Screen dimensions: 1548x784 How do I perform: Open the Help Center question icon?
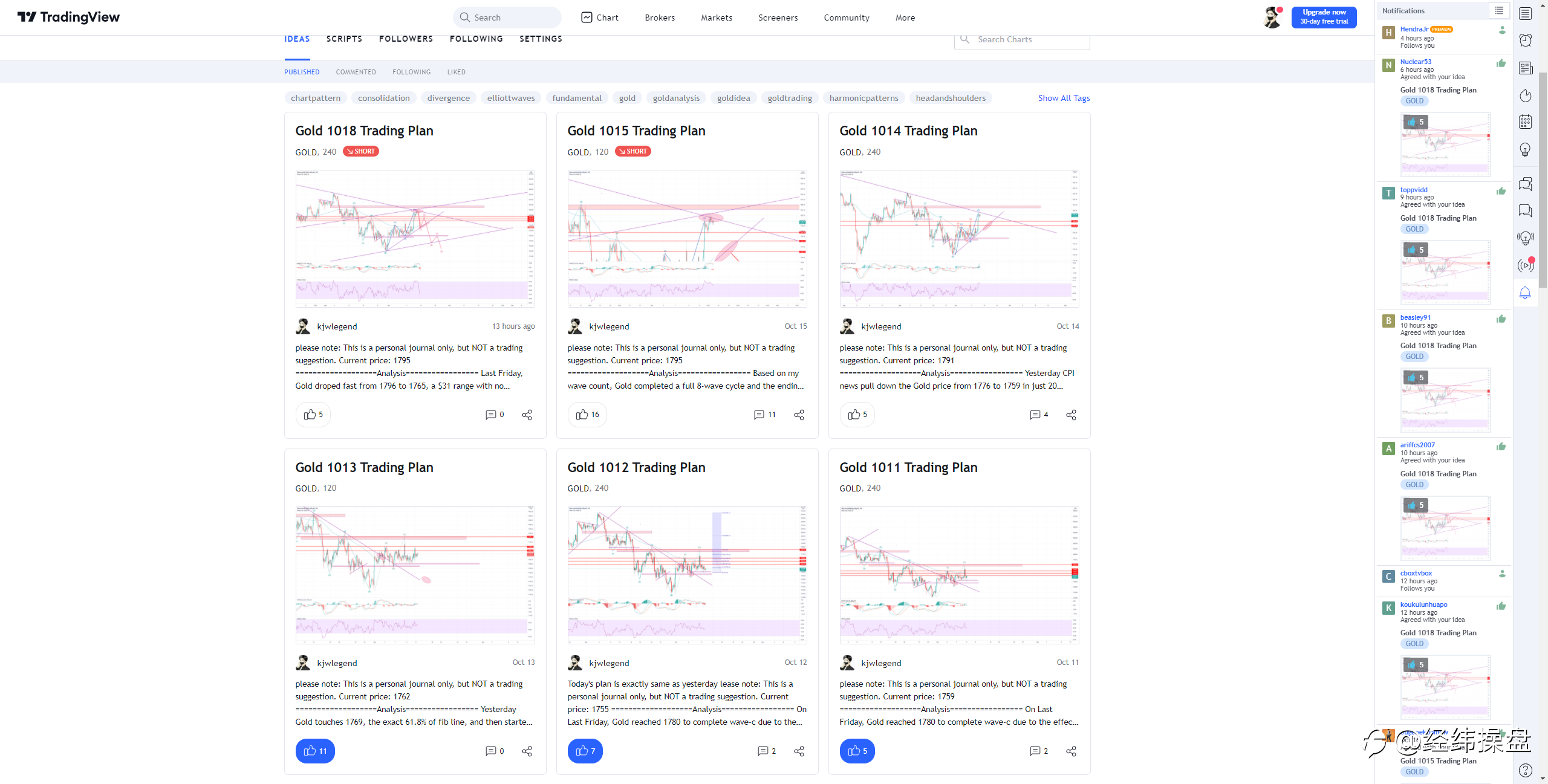pyautogui.click(x=1526, y=769)
